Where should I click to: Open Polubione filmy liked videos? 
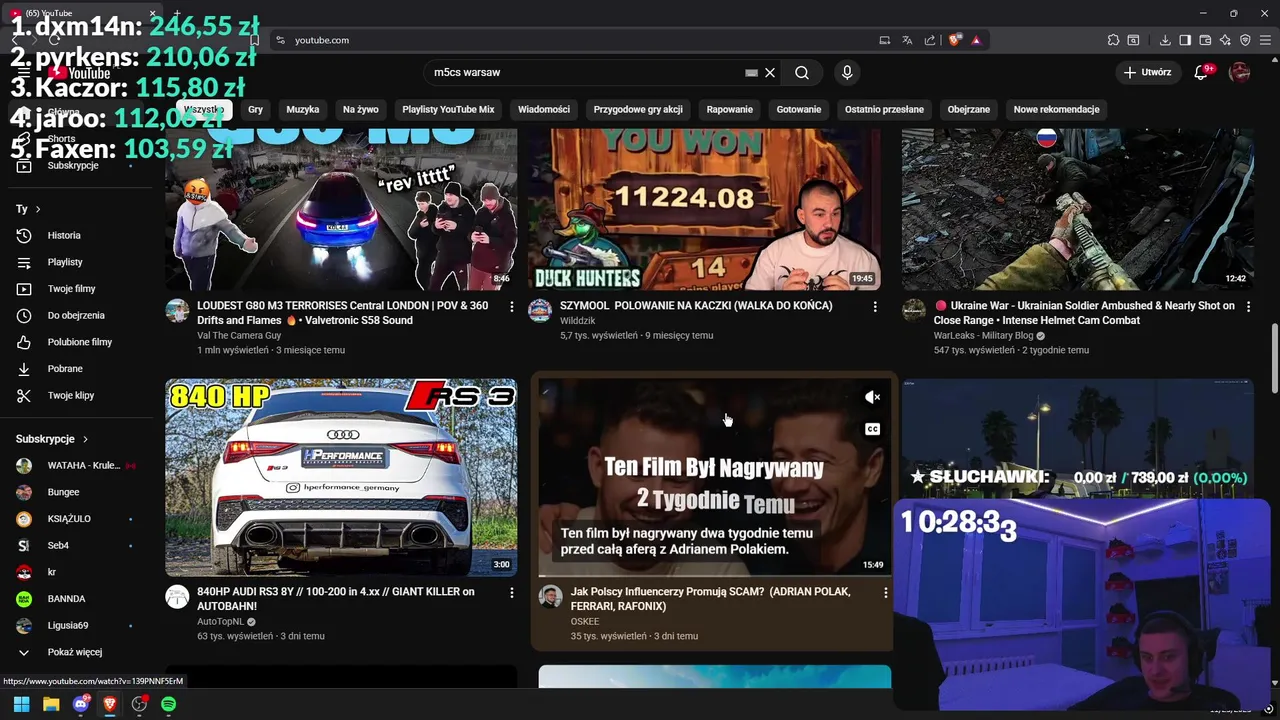(x=79, y=342)
